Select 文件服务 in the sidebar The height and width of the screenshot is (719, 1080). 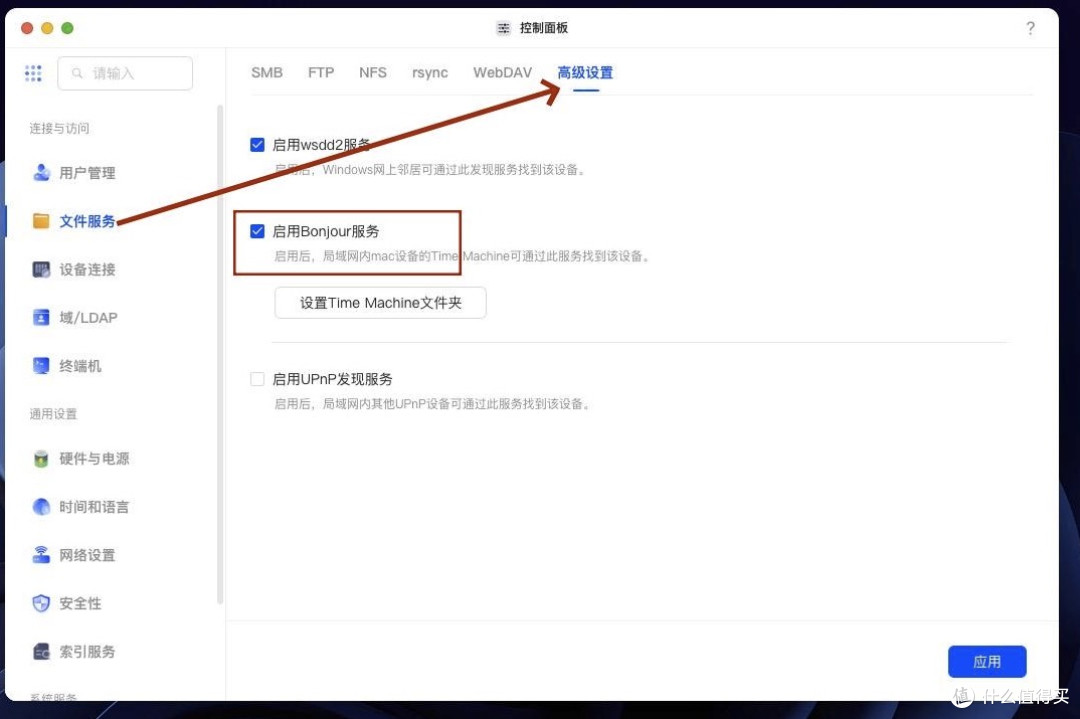87,221
